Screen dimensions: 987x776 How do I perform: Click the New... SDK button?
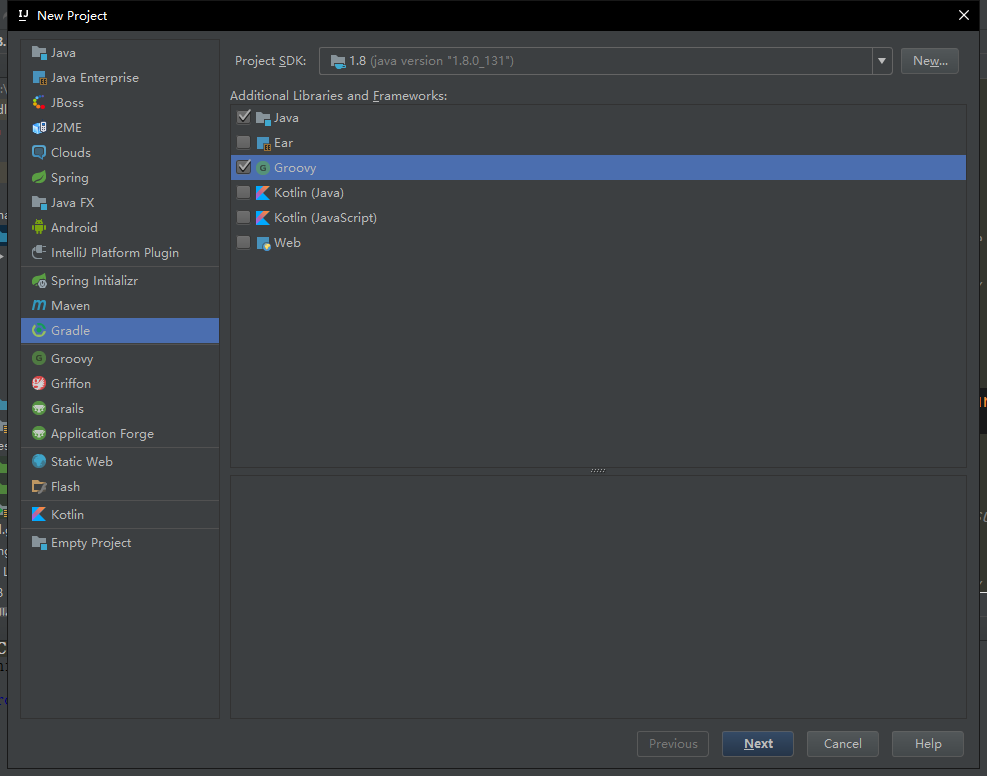tap(930, 61)
